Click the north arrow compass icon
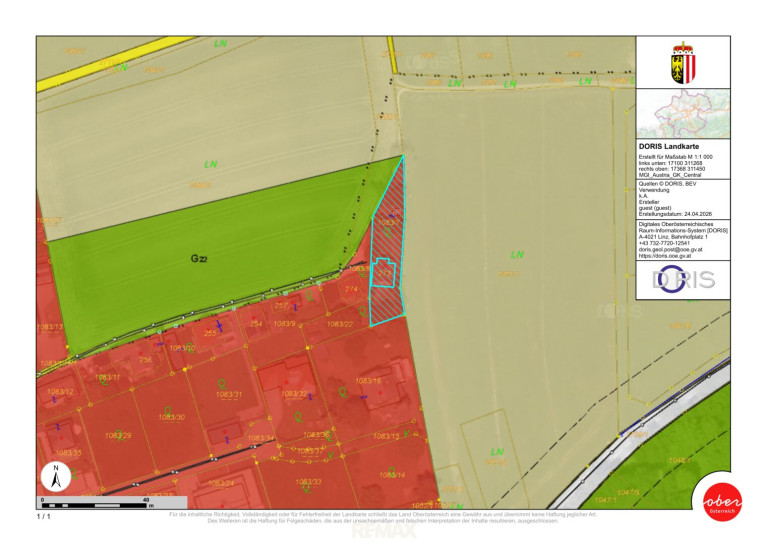The width and height of the screenshot is (770, 545). point(57,478)
